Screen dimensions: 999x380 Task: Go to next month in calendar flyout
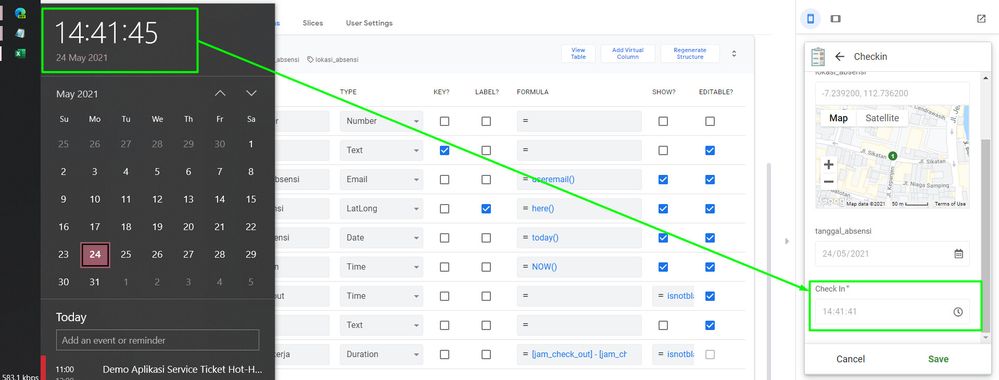click(x=251, y=93)
